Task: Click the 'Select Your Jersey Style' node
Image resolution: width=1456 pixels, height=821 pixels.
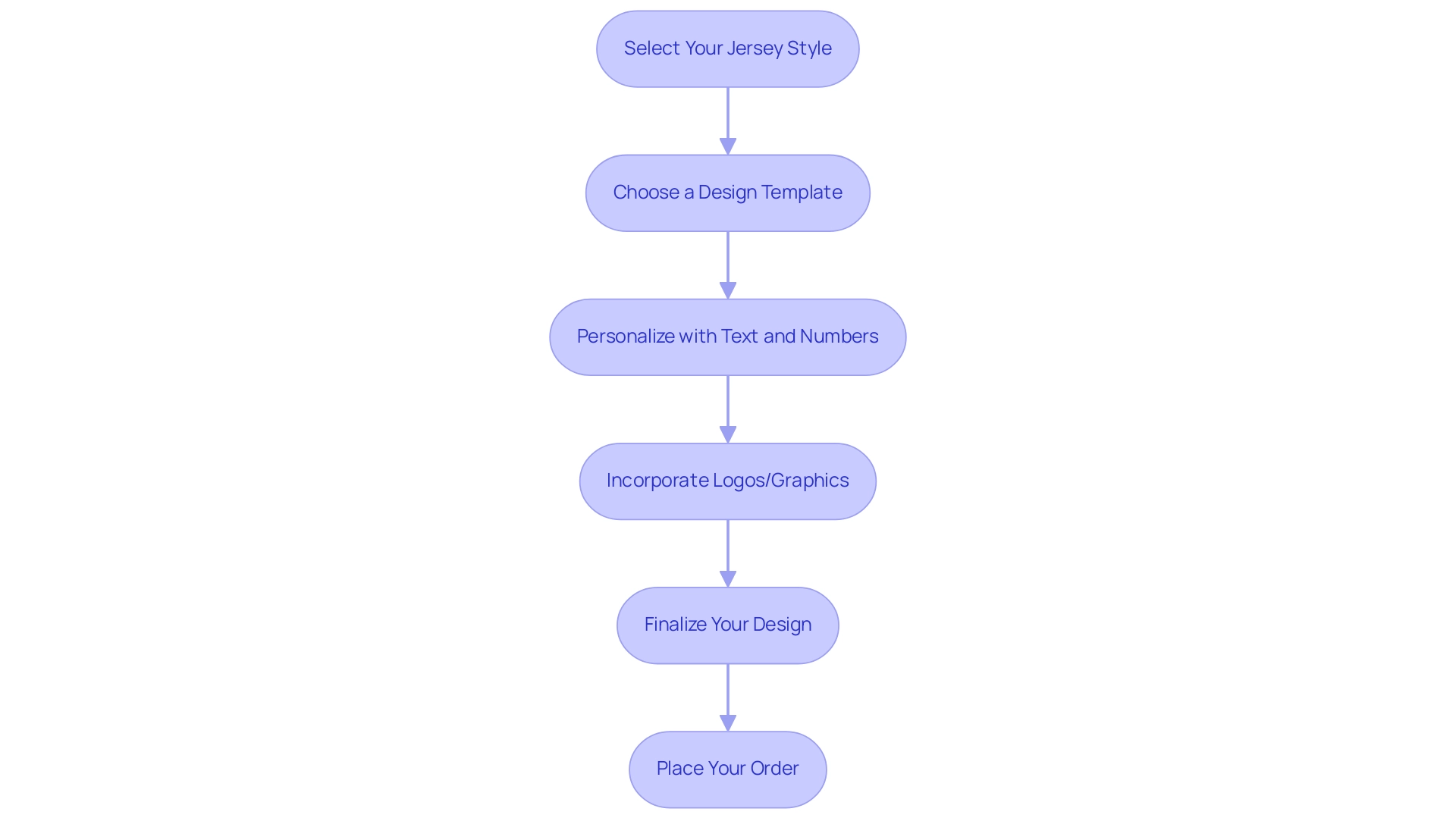Action: click(x=728, y=48)
